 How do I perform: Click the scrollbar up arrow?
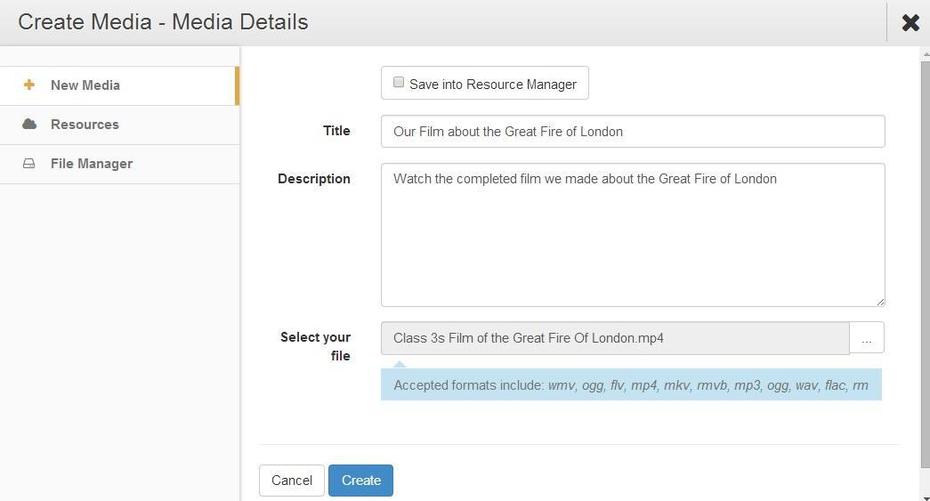pyautogui.click(x=925, y=55)
